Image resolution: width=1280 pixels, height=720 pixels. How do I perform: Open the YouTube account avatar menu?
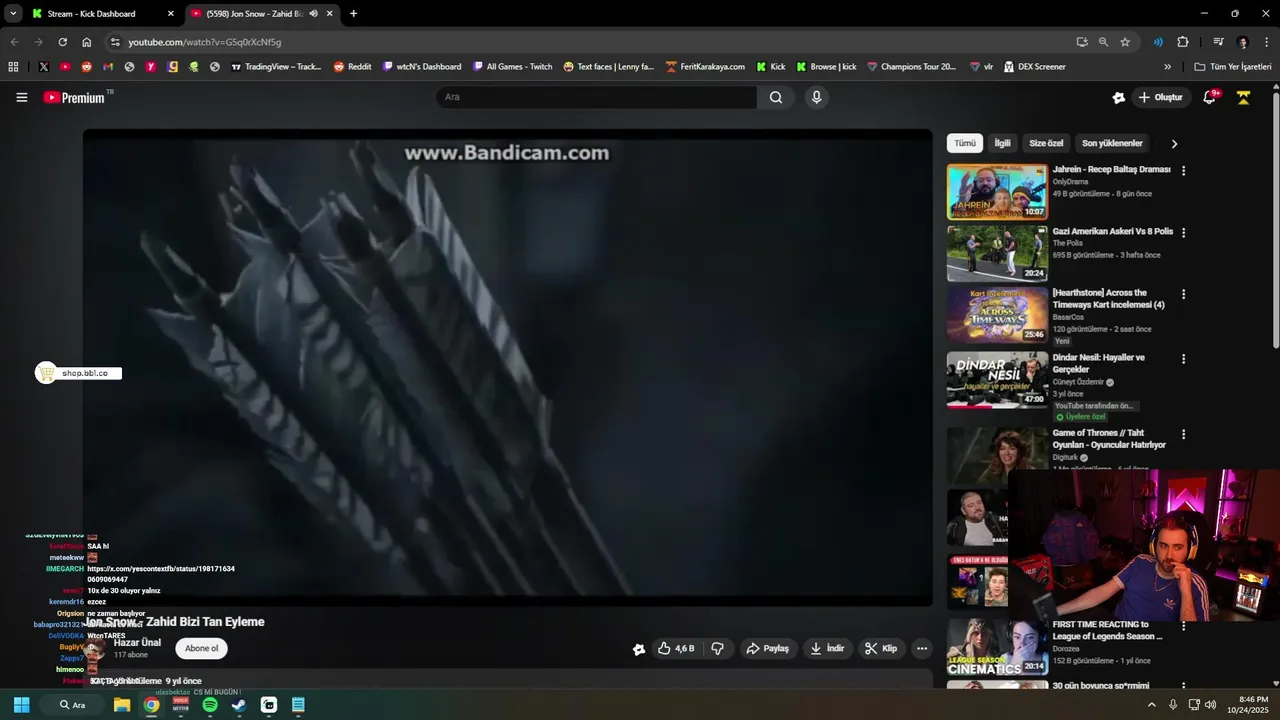[1244, 97]
